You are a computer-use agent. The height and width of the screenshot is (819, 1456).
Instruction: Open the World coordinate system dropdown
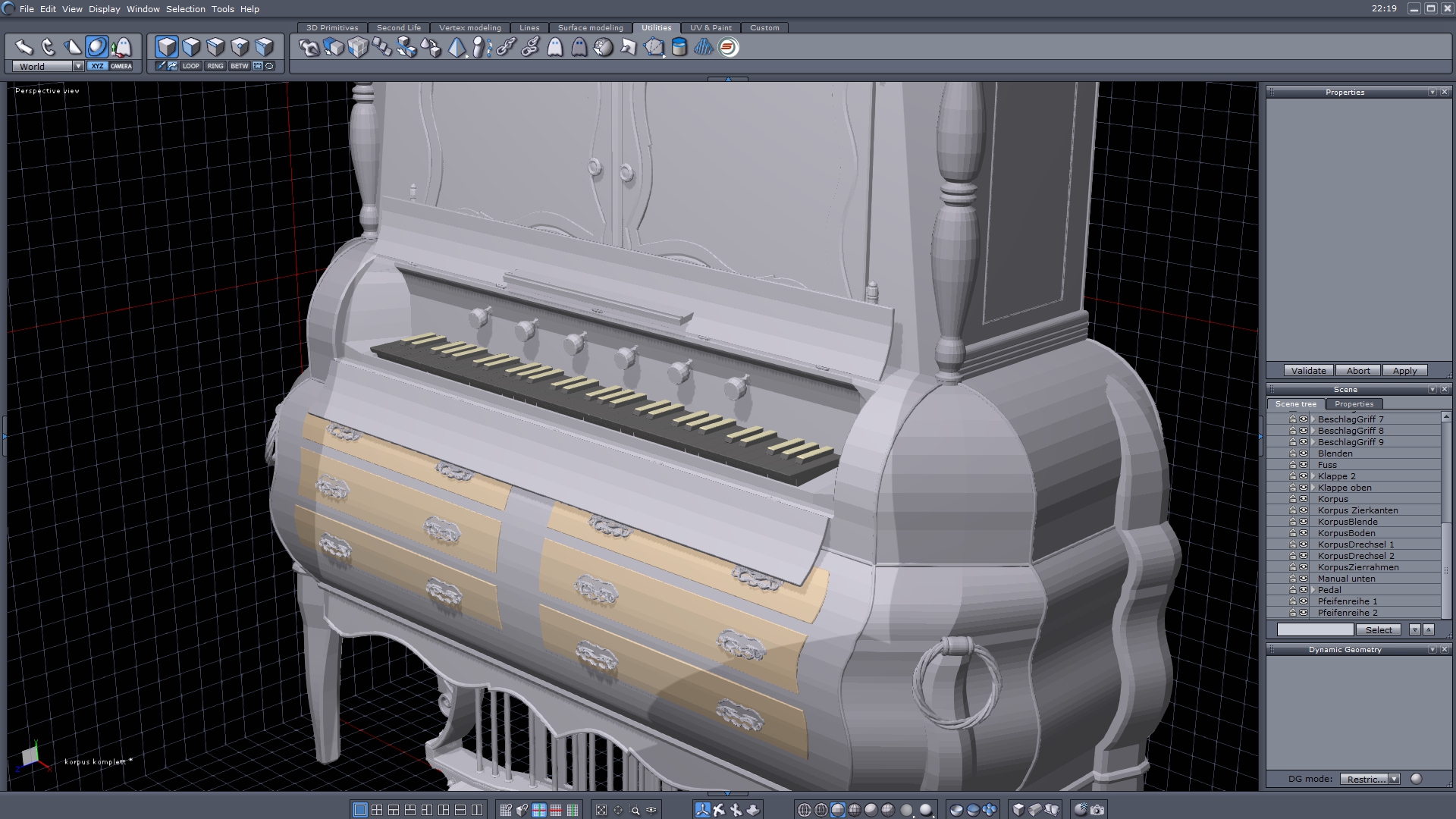point(78,67)
